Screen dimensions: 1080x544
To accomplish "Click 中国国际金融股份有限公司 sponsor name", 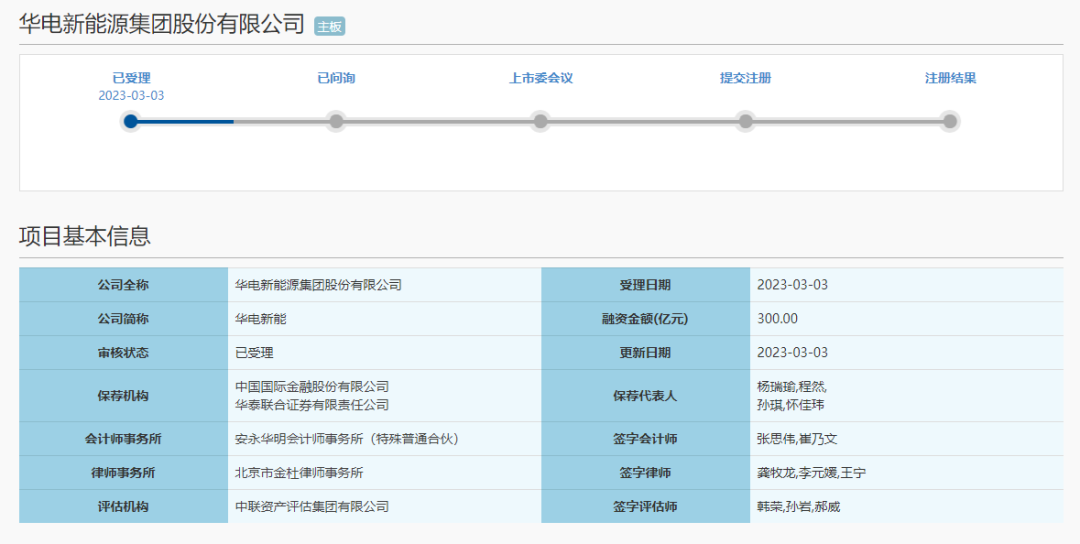I will (312, 387).
